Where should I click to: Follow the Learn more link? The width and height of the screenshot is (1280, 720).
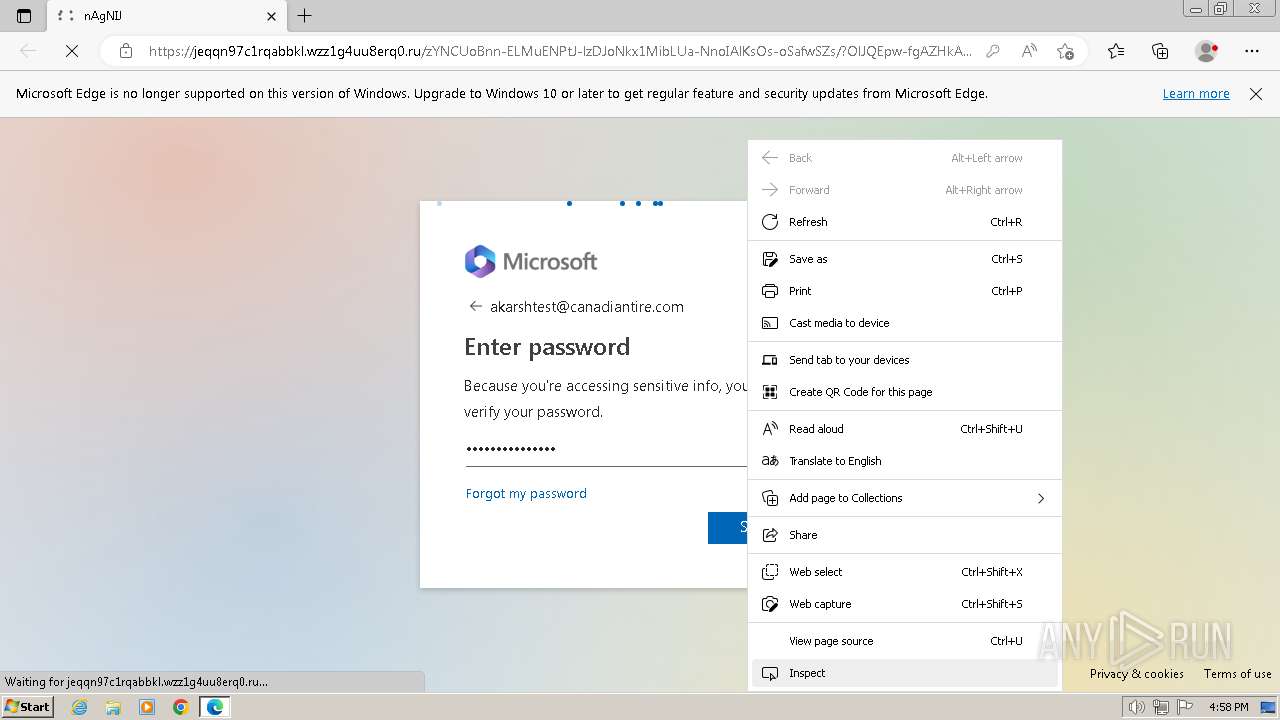click(1196, 93)
